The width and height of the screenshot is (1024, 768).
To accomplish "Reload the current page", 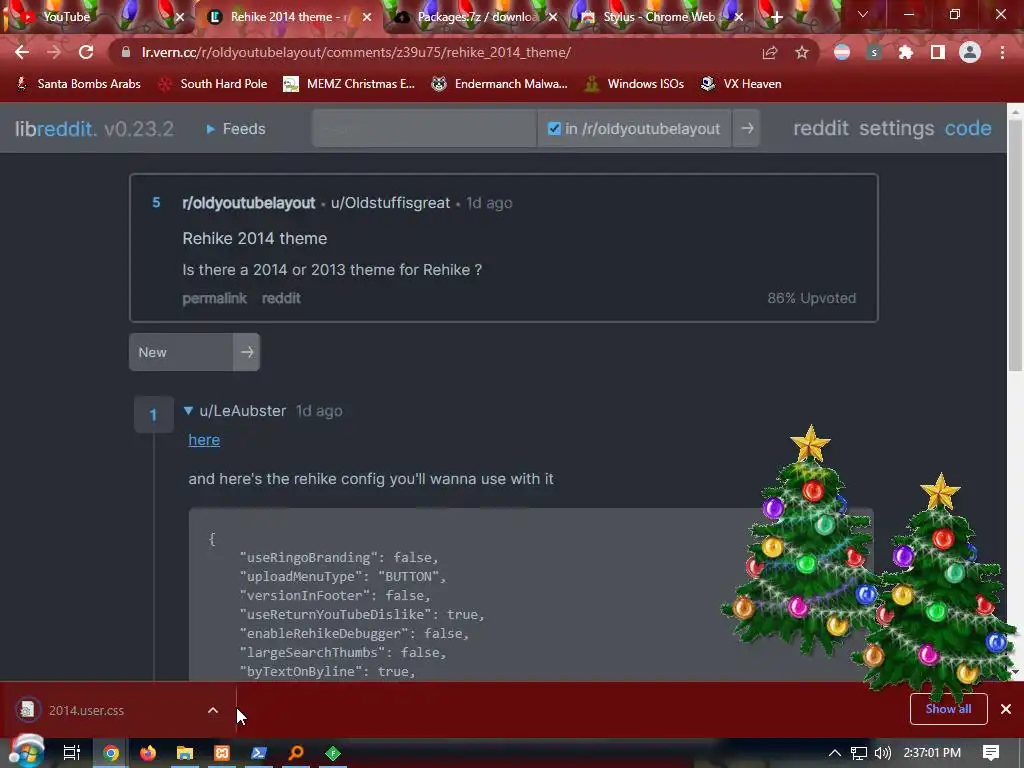I will click(86, 52).
